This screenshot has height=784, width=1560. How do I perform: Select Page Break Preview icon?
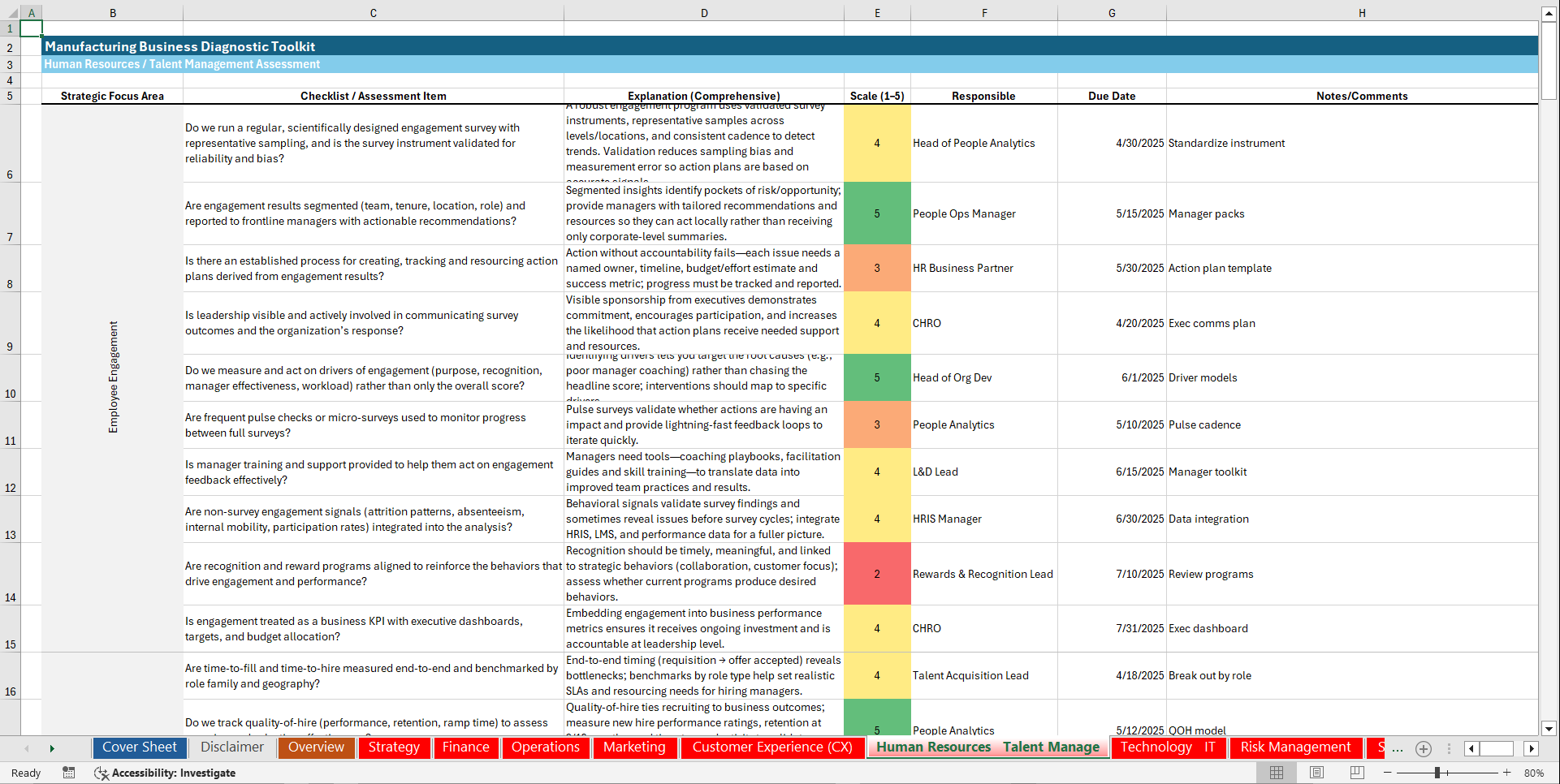coord(1359,773)
